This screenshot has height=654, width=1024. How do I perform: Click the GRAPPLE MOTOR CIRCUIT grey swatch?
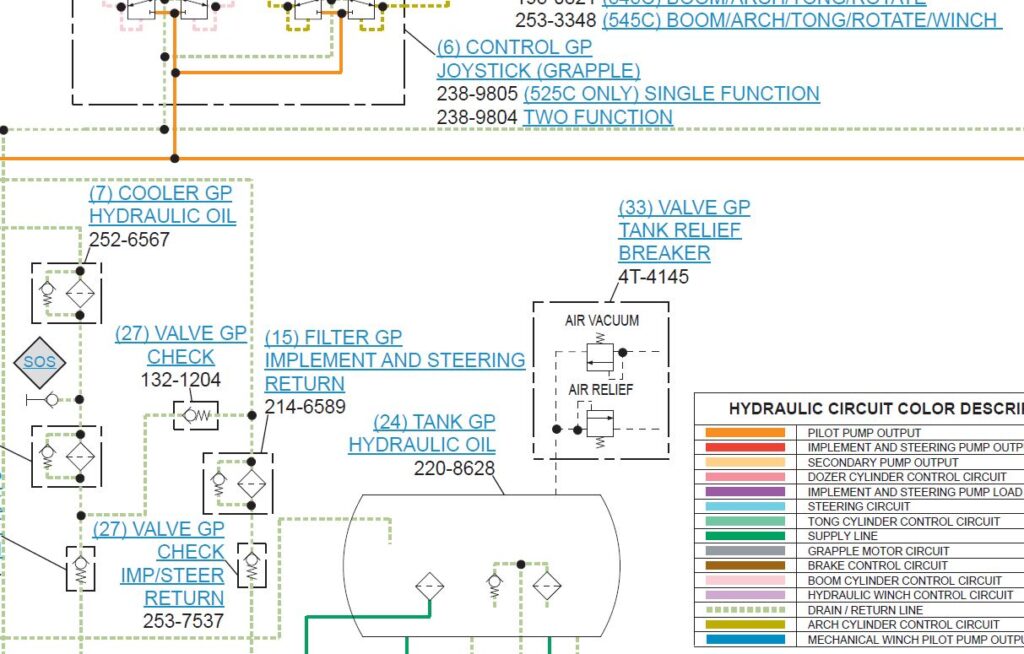(x=745, y=551)
